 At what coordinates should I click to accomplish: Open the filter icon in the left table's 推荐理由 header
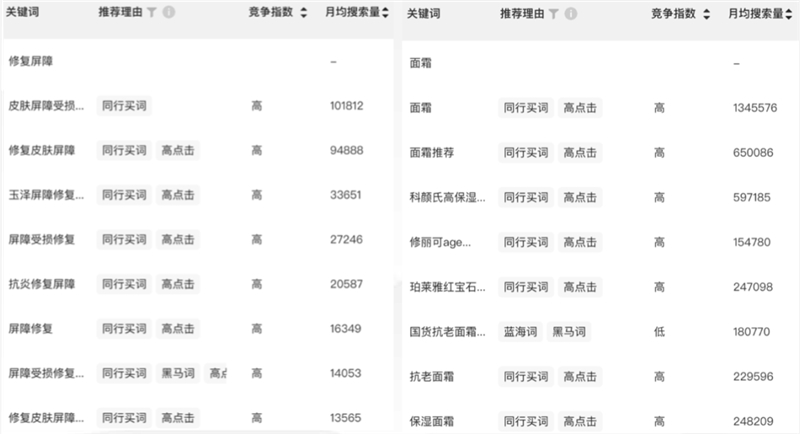coord(152,12)
